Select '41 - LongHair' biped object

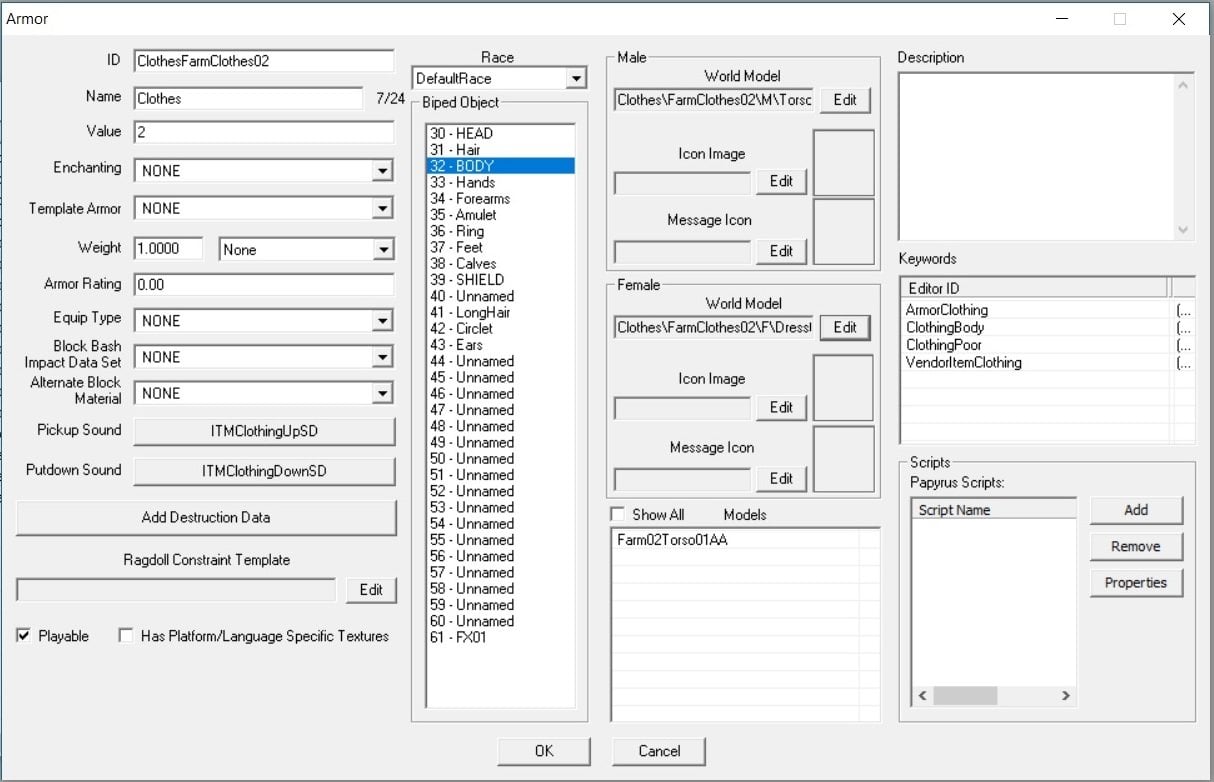[x=500, y=312]
